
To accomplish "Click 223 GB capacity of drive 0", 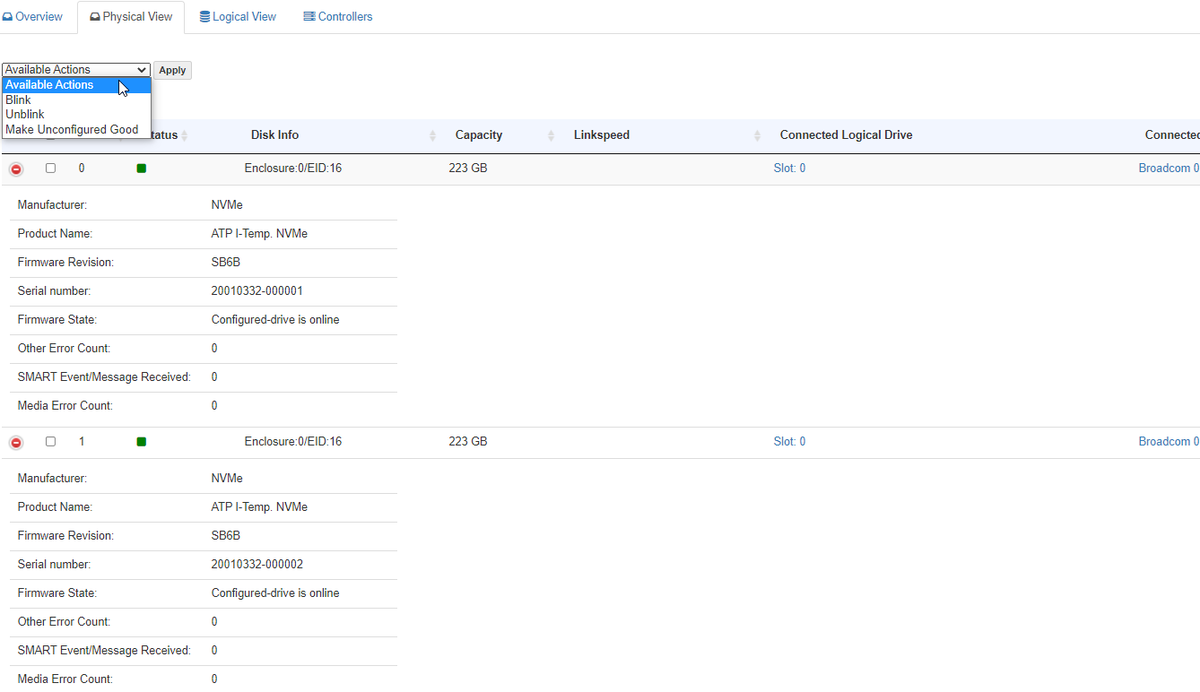I will [x=468, y=168].
